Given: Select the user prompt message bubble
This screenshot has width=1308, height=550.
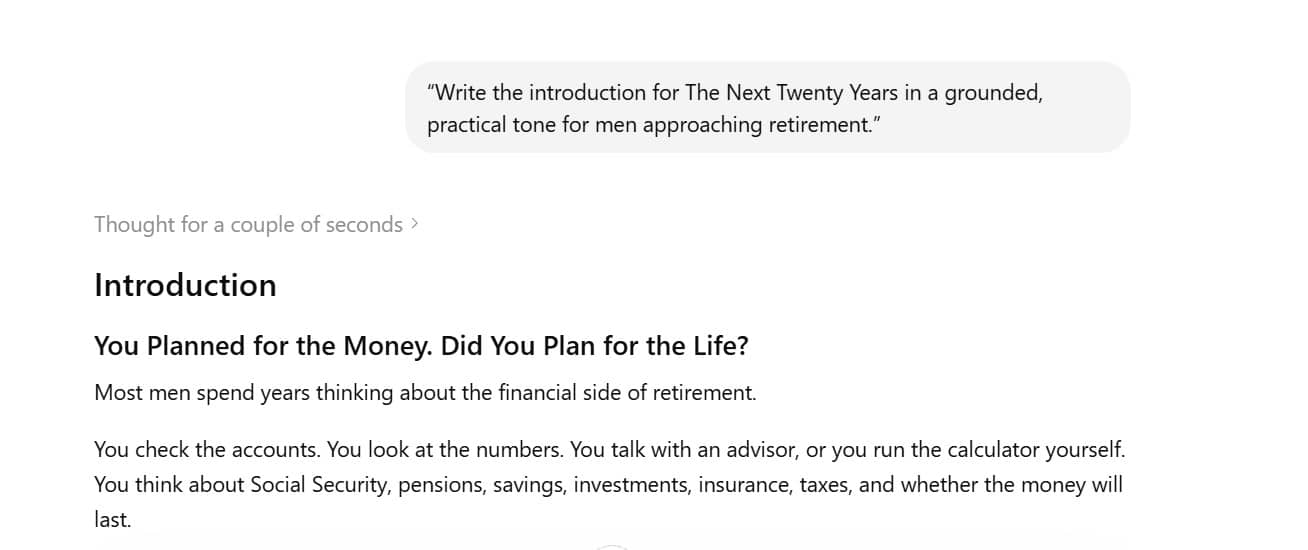Looking at the screenshot, I should [767, 108].
